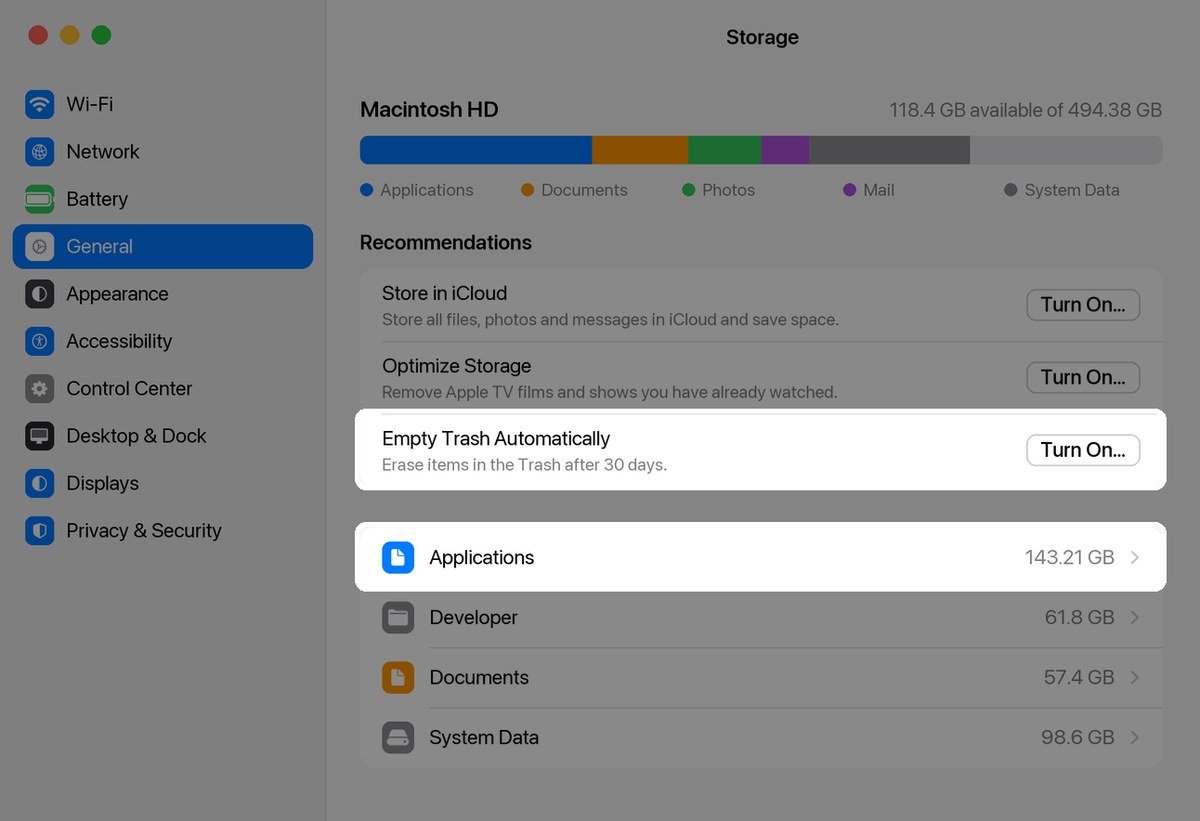1200x821 pixels.
Task: Click the Recommendations heading
Action: pyautogui.click(x=446, y=243)
